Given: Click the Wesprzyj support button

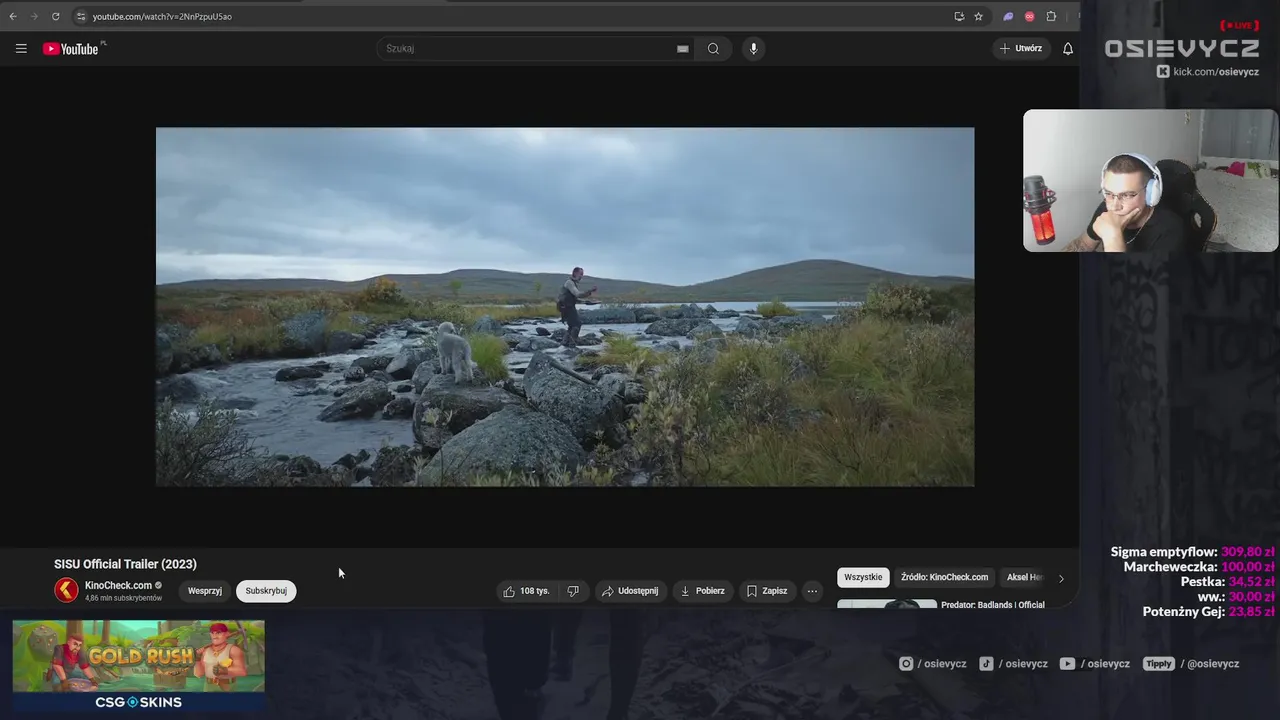Looking at the screenshot, I should point(205,591).
